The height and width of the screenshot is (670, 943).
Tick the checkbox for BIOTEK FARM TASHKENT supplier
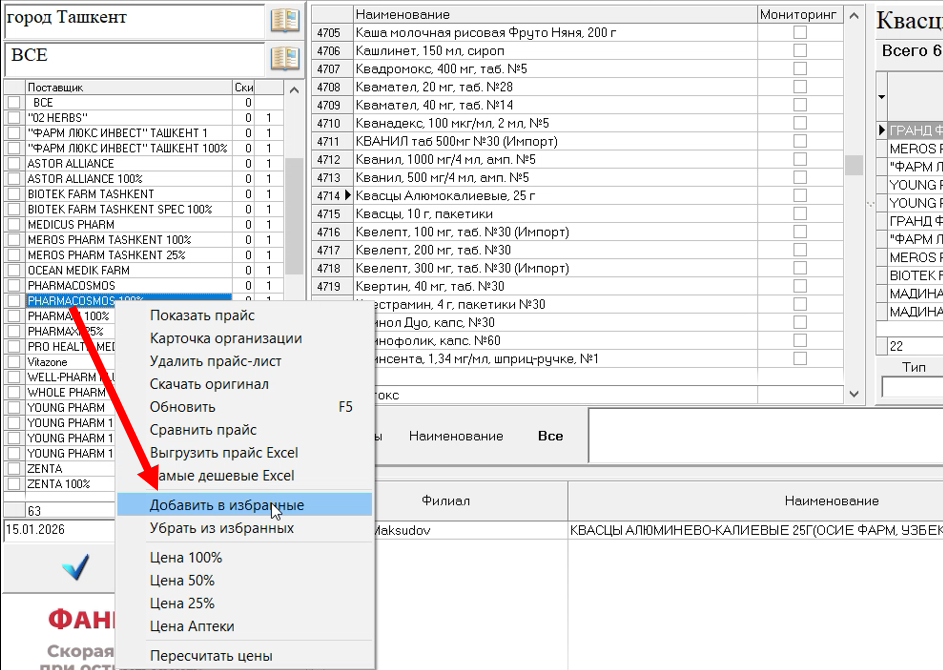click(x=14, y=194)
